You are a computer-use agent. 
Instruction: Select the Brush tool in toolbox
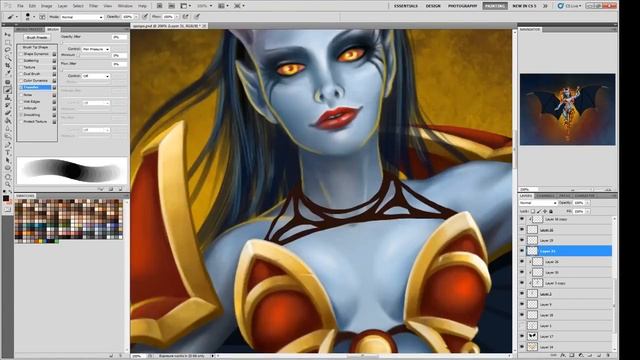(x=7, y=90)
